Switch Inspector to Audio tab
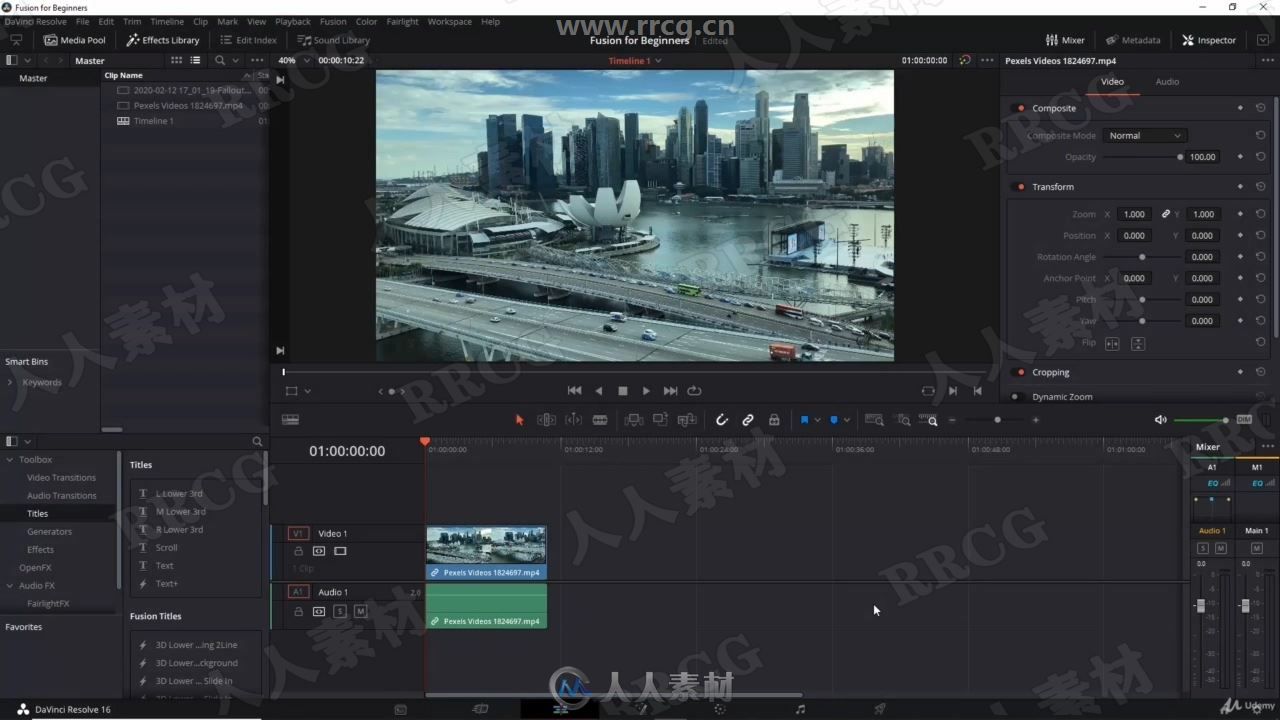Image resolution: width=1280 pixels, height=720 pixels. [1167, 82]
